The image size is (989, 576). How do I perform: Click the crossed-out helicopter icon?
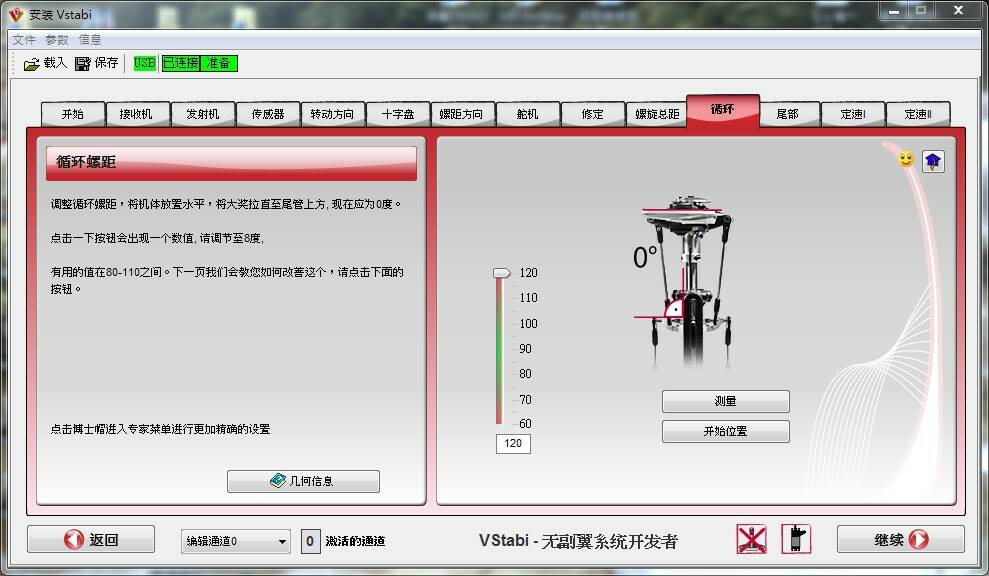[752, 539]
